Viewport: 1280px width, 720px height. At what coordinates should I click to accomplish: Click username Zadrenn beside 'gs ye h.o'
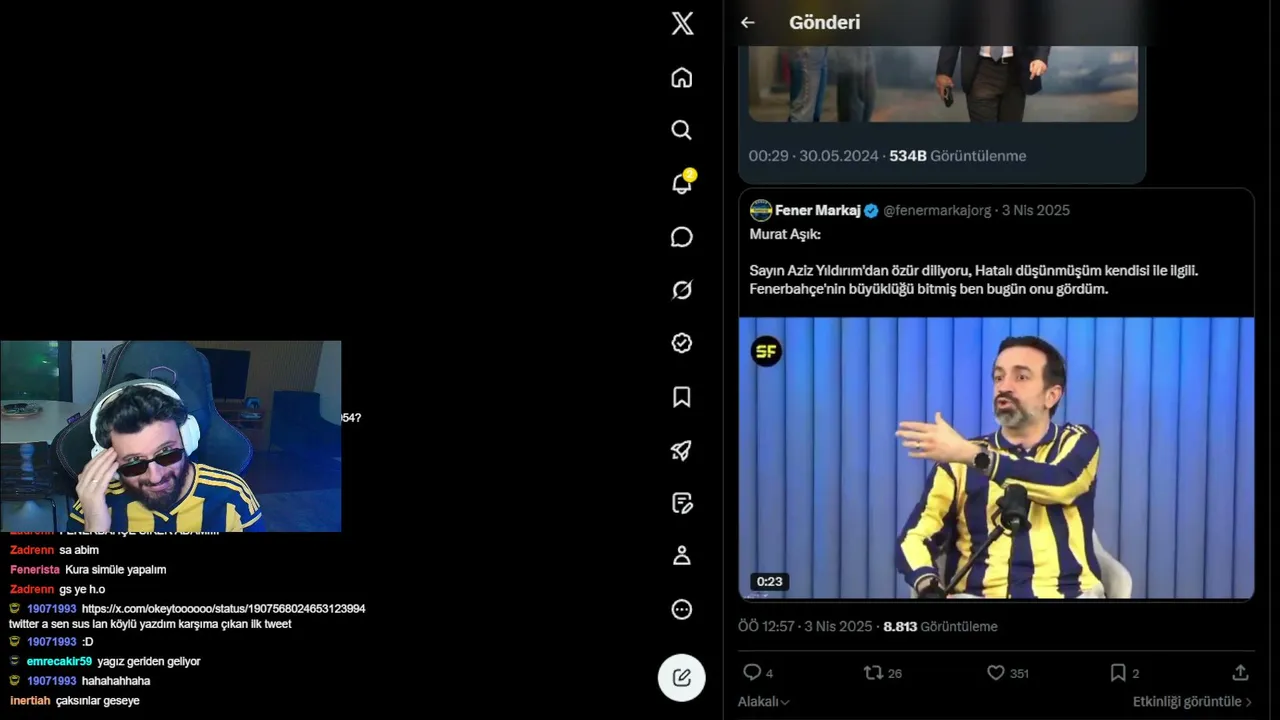31,590
